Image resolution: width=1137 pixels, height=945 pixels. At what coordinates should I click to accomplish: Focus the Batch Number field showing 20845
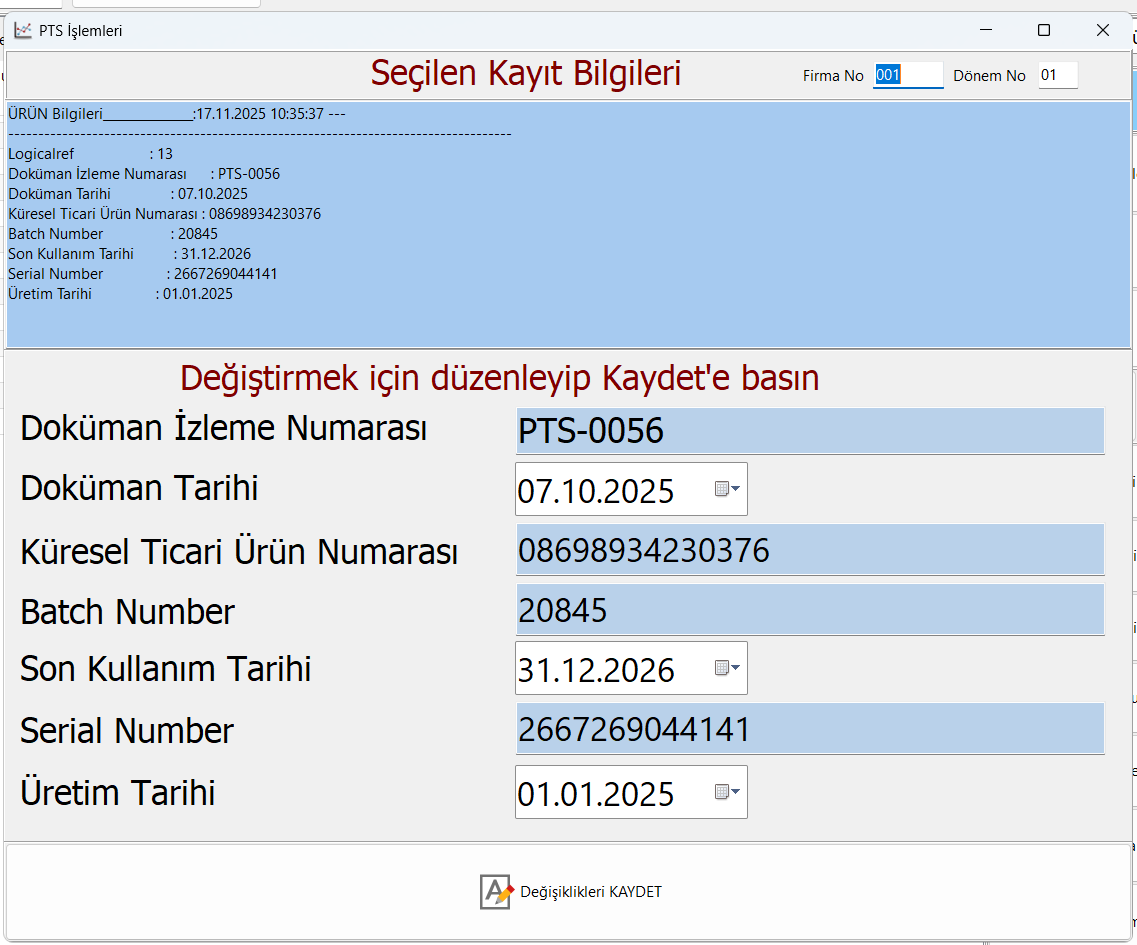(x=809, y=609)
